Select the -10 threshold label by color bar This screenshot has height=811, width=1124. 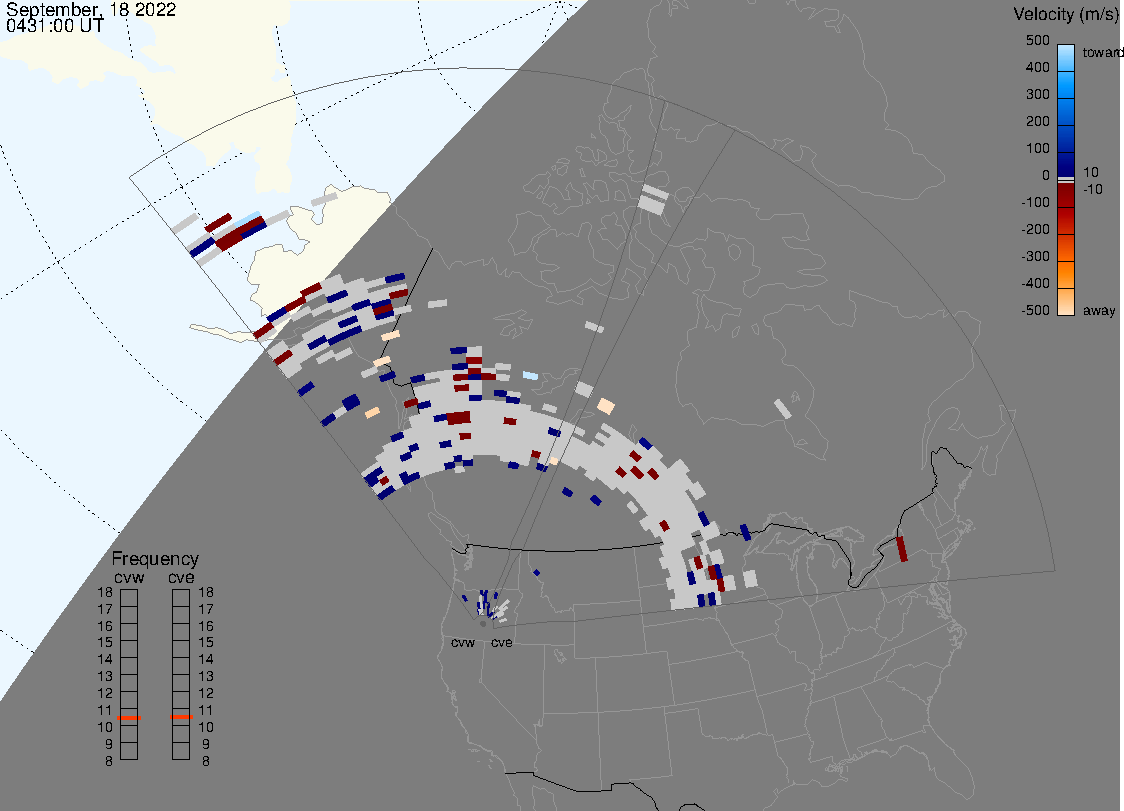tap(1092, 189)
